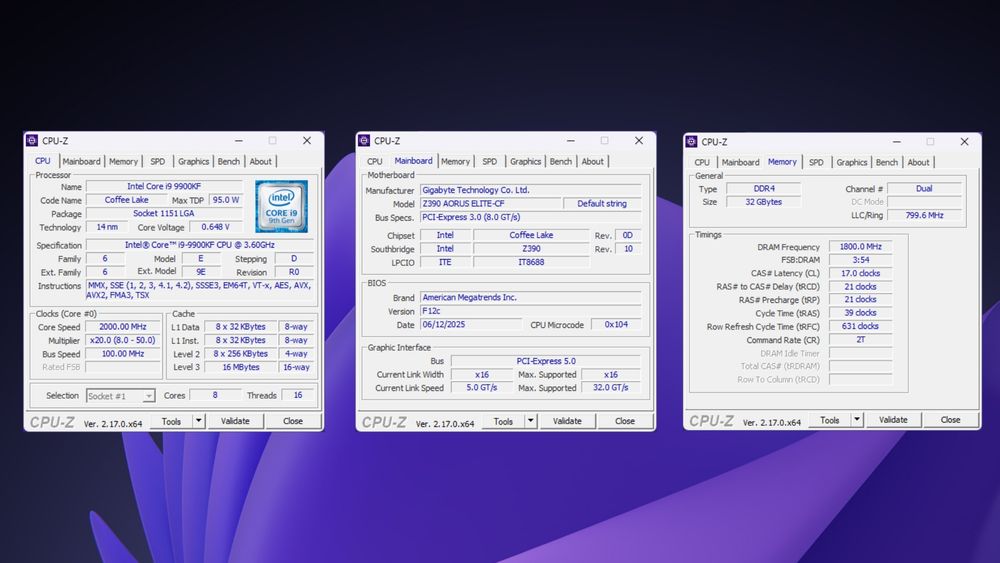Select SPD tab in the right Memory window
Viewport: 1000px width, 563px height.
[x=816, y=163]
